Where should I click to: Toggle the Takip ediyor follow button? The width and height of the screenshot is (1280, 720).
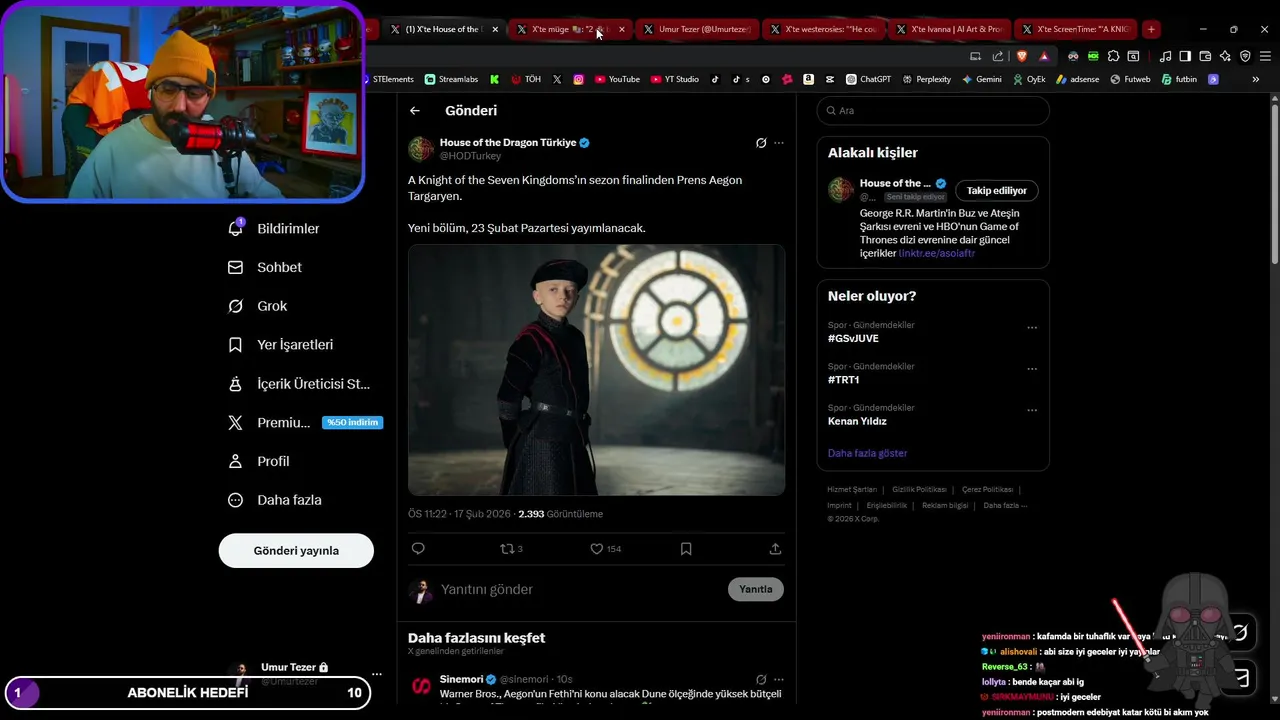point(997,190)
